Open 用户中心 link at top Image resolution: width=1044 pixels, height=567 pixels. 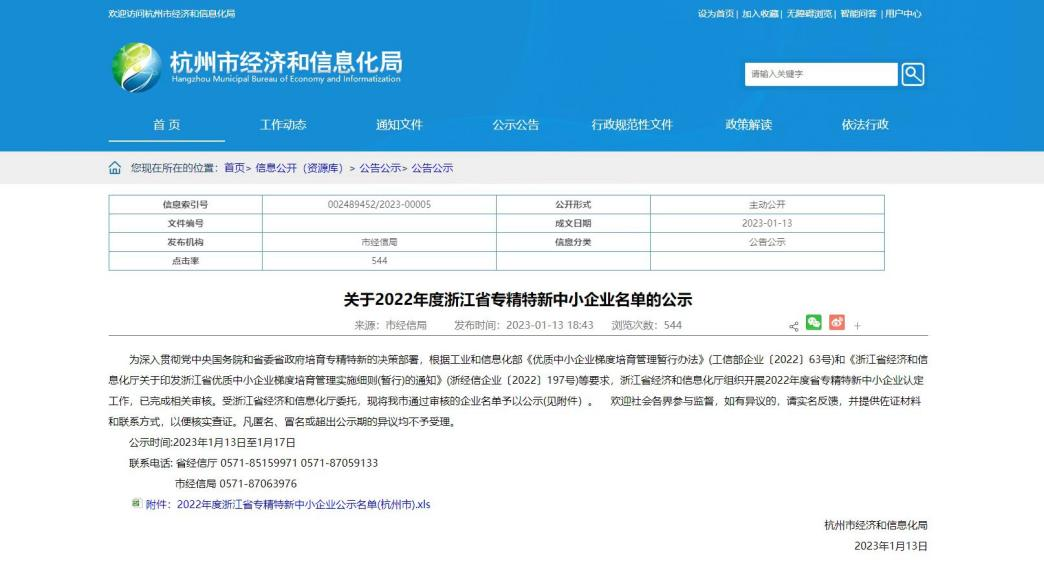pyautogui.click(x=903, y=14)
